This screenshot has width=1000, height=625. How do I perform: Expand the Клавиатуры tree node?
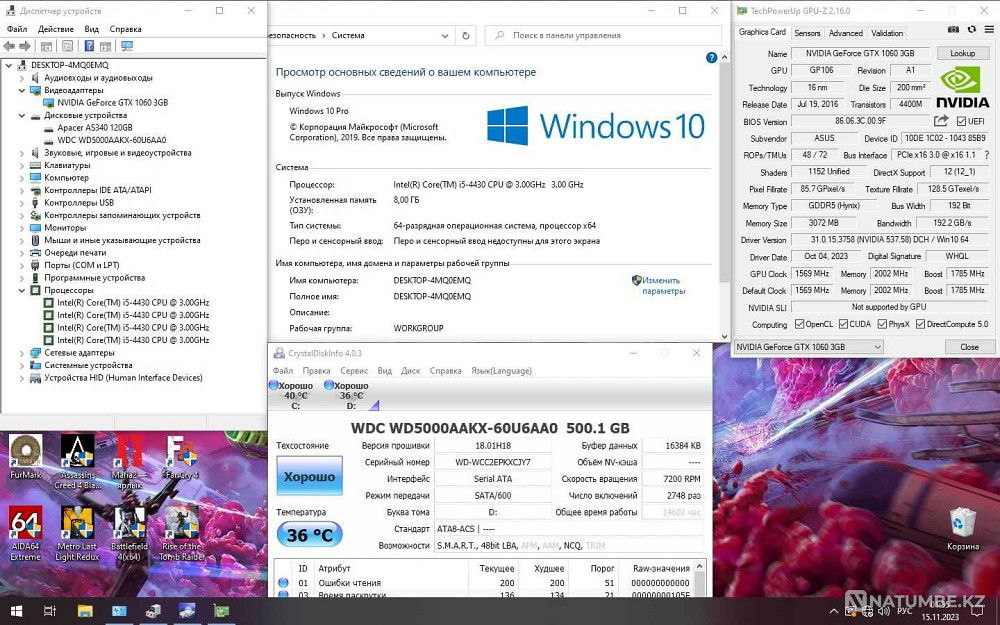[x=22, y=165]
